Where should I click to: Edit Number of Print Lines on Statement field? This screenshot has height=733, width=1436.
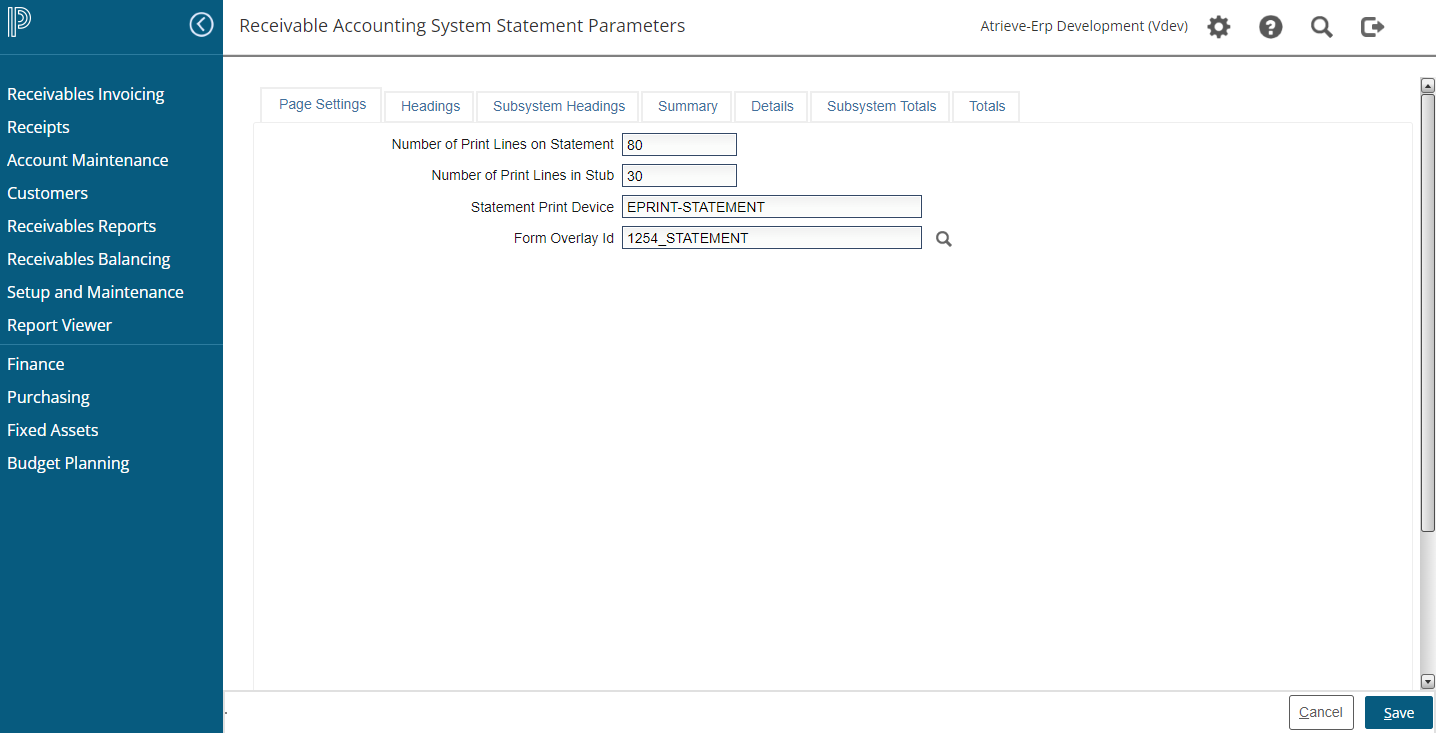coord(678,145)
